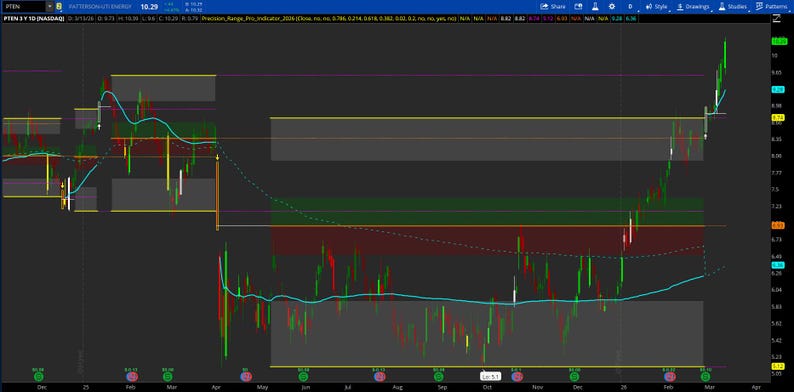The height and width of the screenshot is (392, 794).
Task: Click the chart snapshot icon right of Share
Action: 578,7
